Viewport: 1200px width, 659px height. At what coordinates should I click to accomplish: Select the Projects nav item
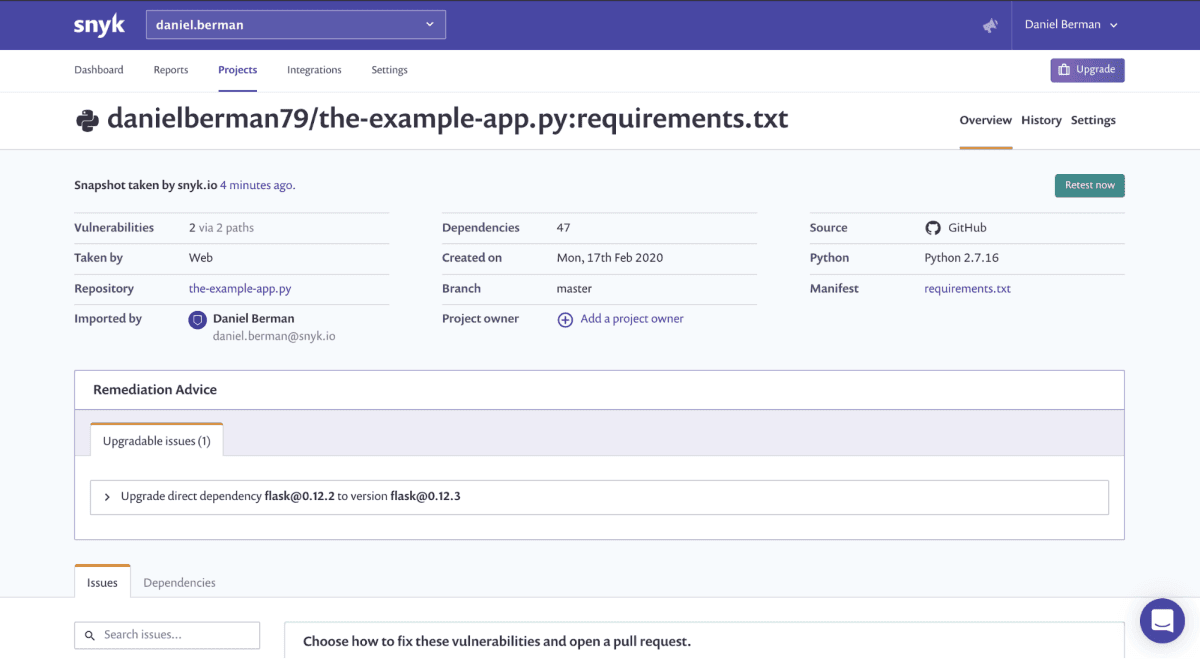click(238, 70)
